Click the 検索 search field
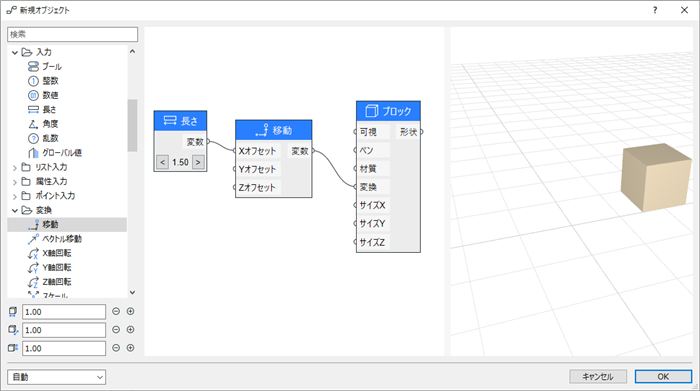The height and width of the screenshot is (391, 700). tap(72, 34)
